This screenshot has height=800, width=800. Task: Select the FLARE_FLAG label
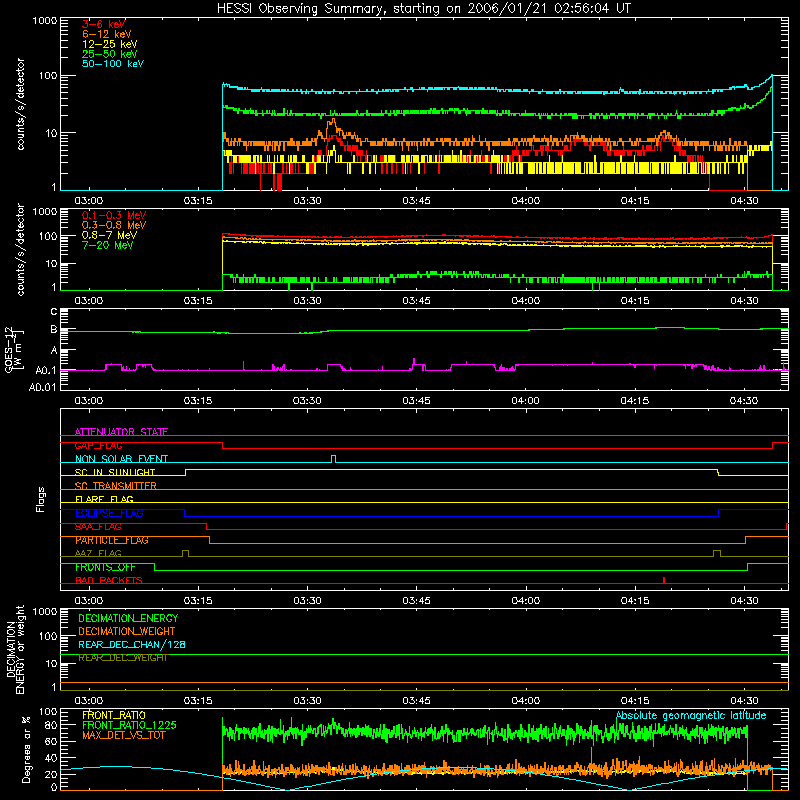coord(104,499)
